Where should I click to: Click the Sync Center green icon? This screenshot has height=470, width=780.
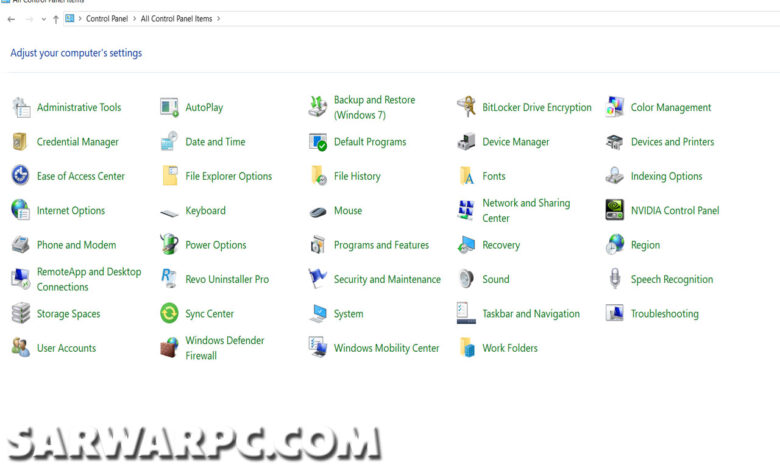point(169,313)
